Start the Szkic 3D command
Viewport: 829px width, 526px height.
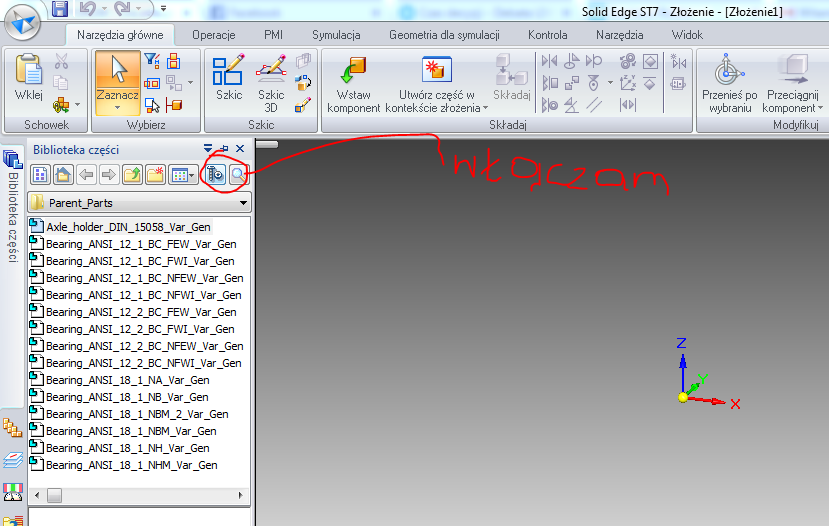(x=271, y=83)
